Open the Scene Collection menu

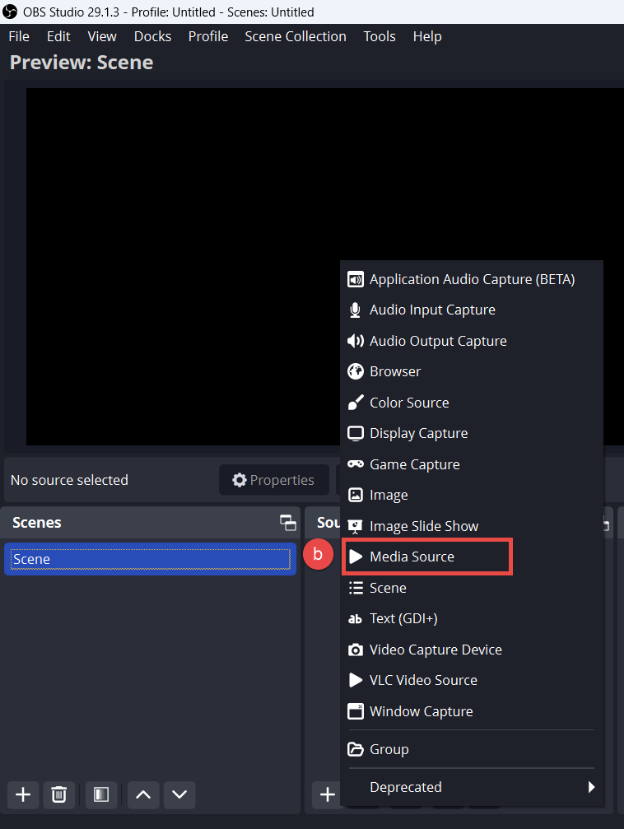click(x=295, y=36)
